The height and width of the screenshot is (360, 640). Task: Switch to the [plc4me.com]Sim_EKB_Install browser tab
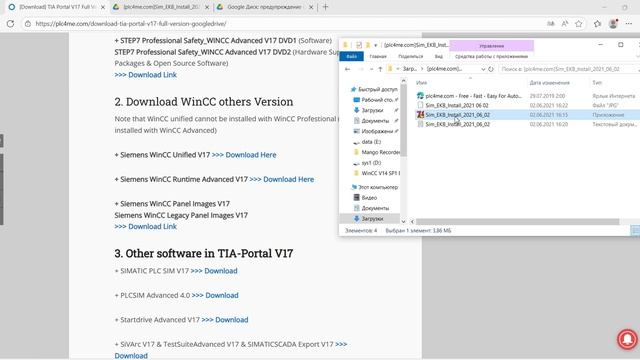161,7
